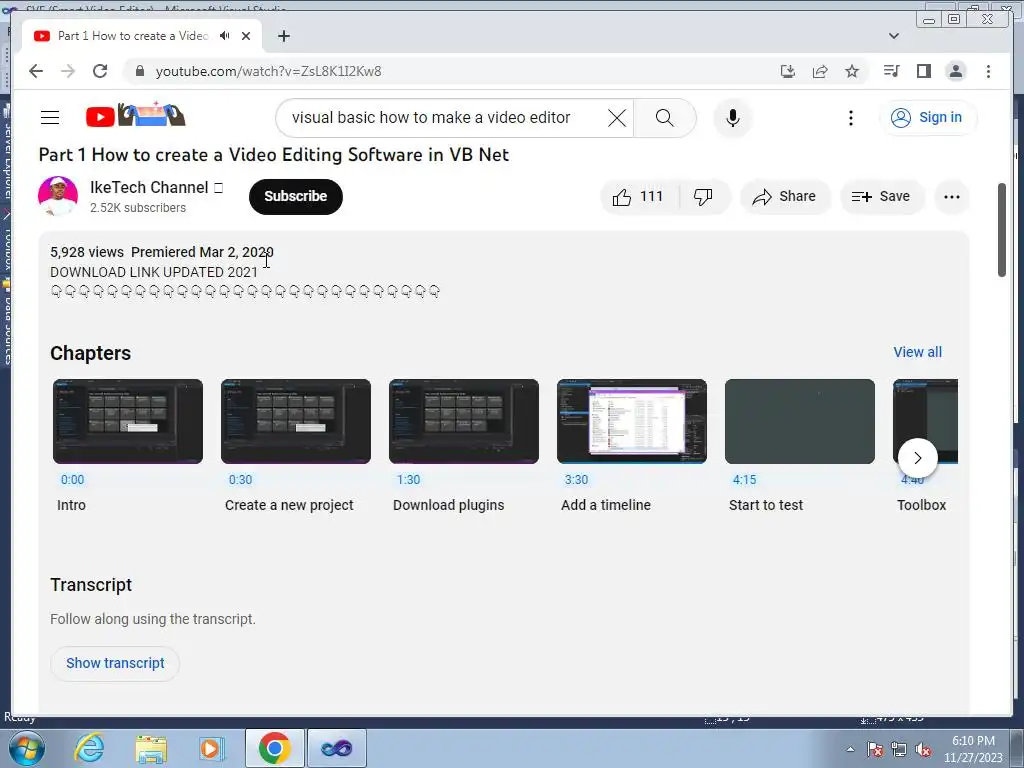Click Sign in button
1024x768 pixels.
pyautogui.click(x=928, y=118)
